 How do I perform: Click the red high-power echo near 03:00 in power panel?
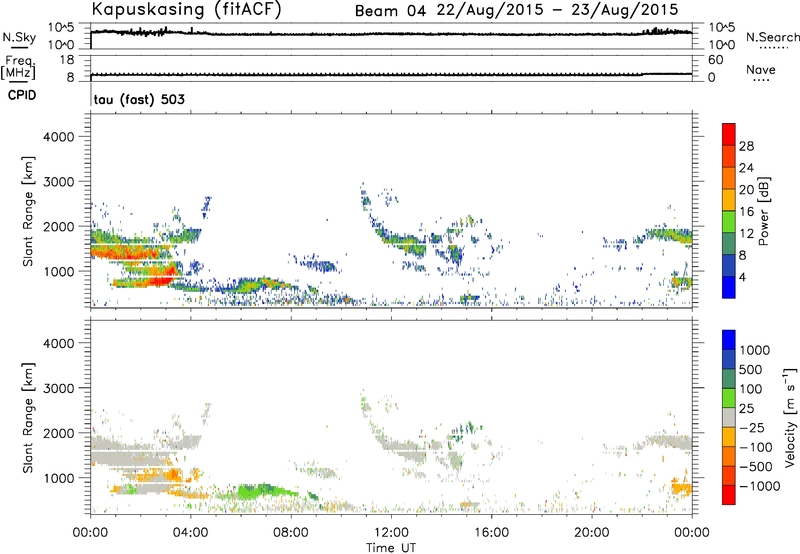162,279
